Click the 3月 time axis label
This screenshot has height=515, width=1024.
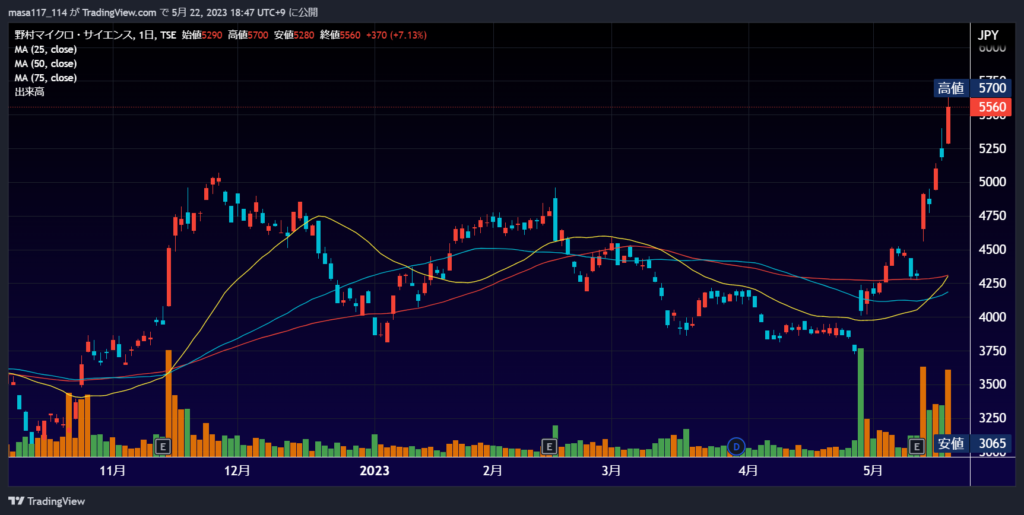(611, 470)
